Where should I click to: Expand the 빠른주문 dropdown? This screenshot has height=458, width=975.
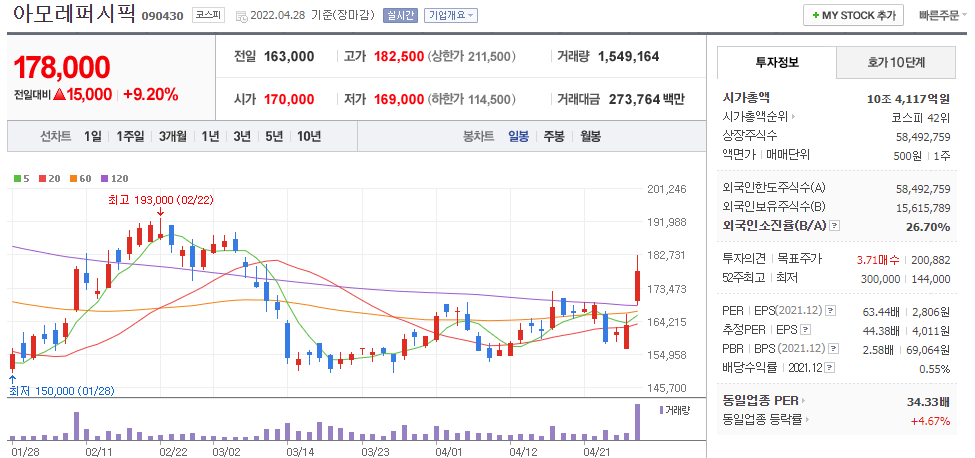coord(943,16)
